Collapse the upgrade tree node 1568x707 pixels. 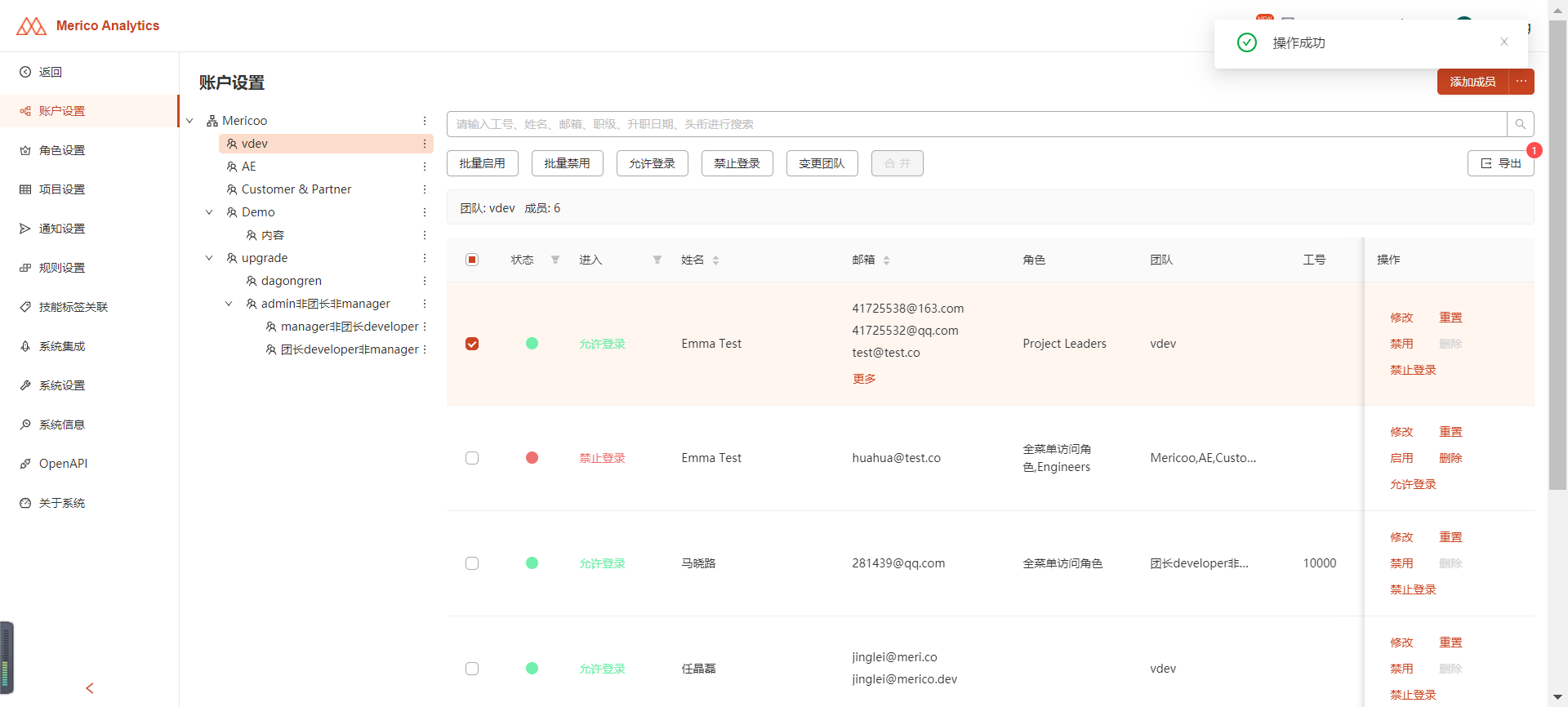209,258
